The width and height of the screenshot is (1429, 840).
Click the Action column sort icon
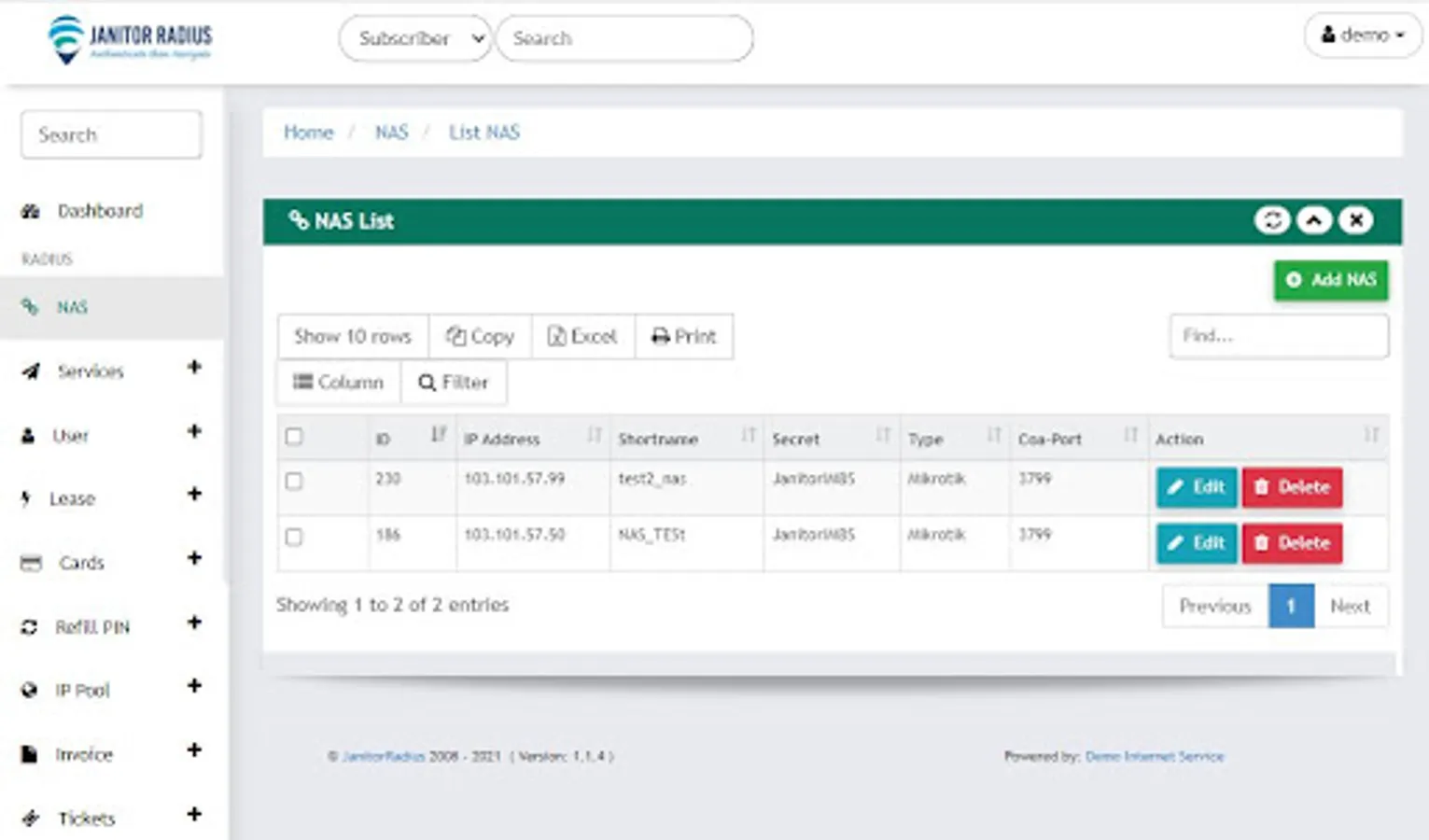(x=1371, y=435)
